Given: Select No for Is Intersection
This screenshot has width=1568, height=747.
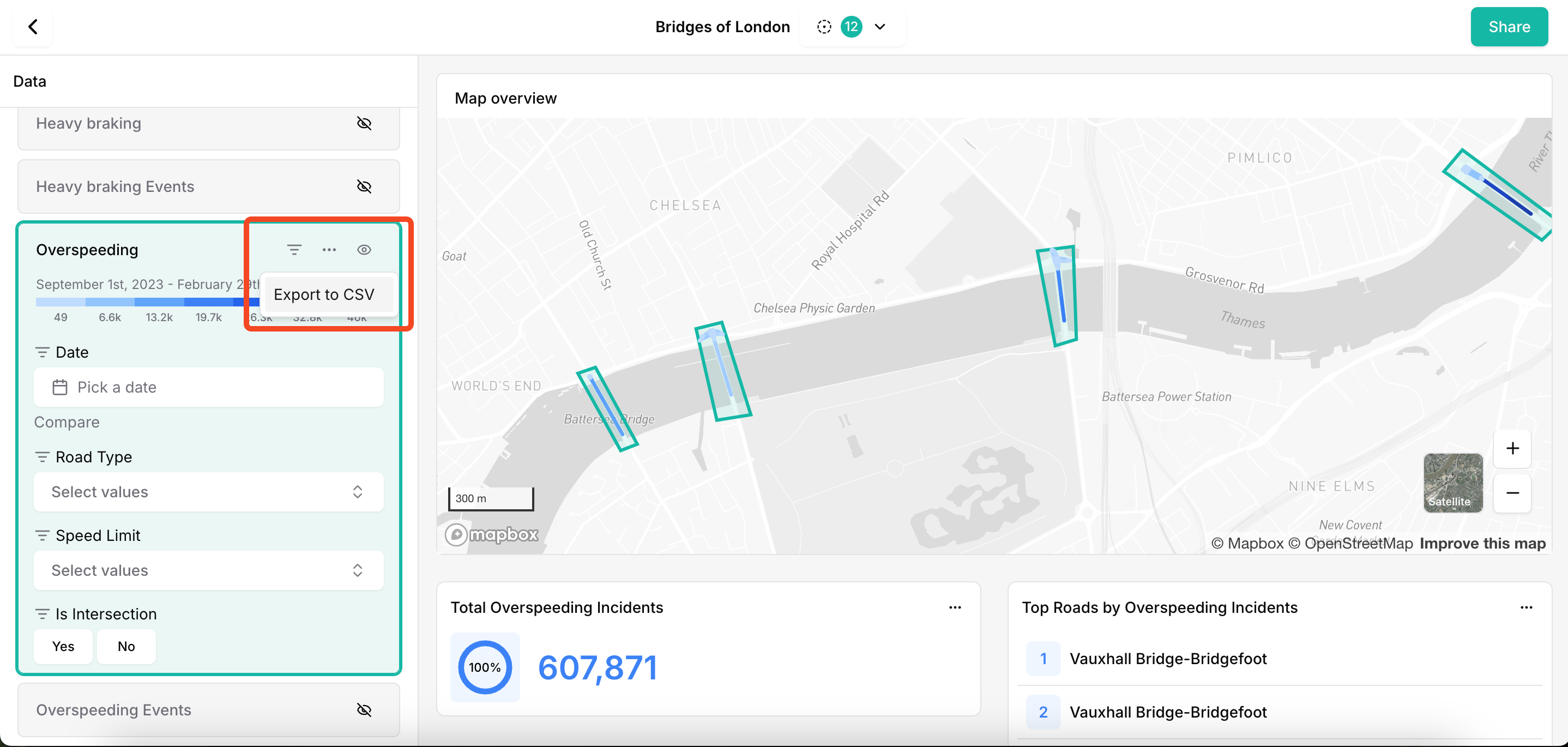Looking at the screenshot, I should pos(126,647).
